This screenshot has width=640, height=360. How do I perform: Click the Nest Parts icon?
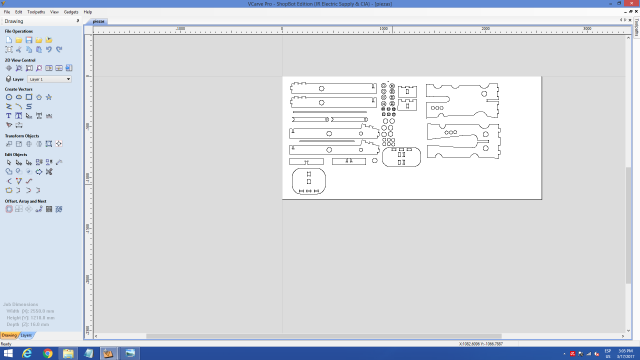[59, 209]
